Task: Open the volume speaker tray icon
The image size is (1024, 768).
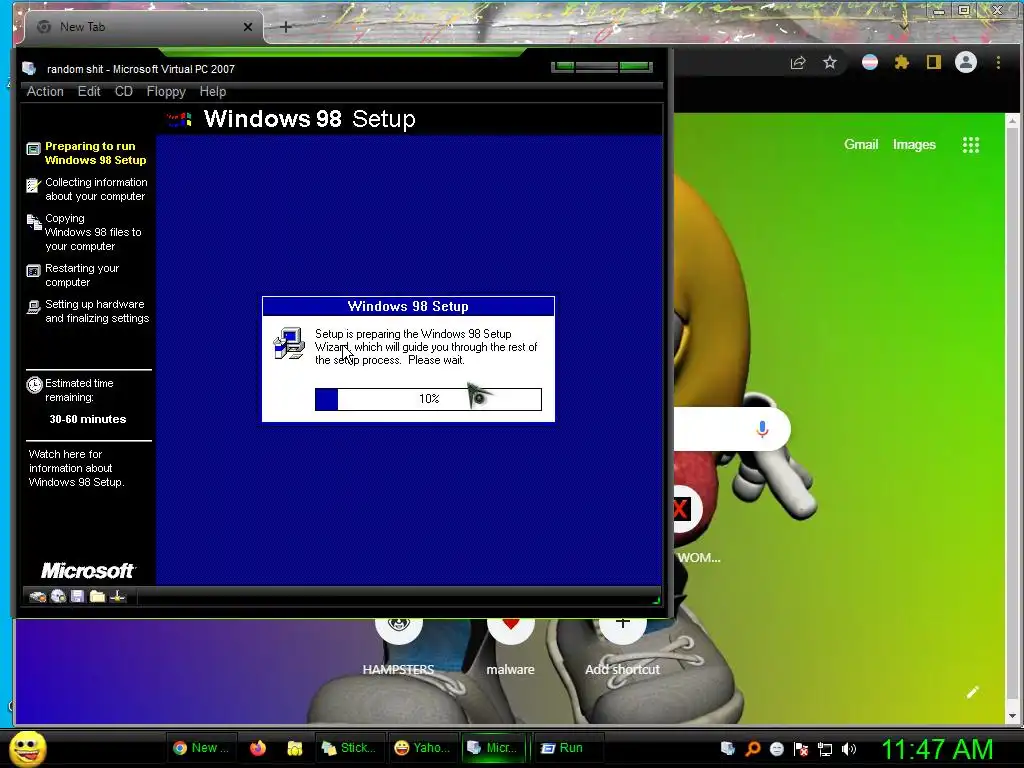Action: tap(849, 749)
